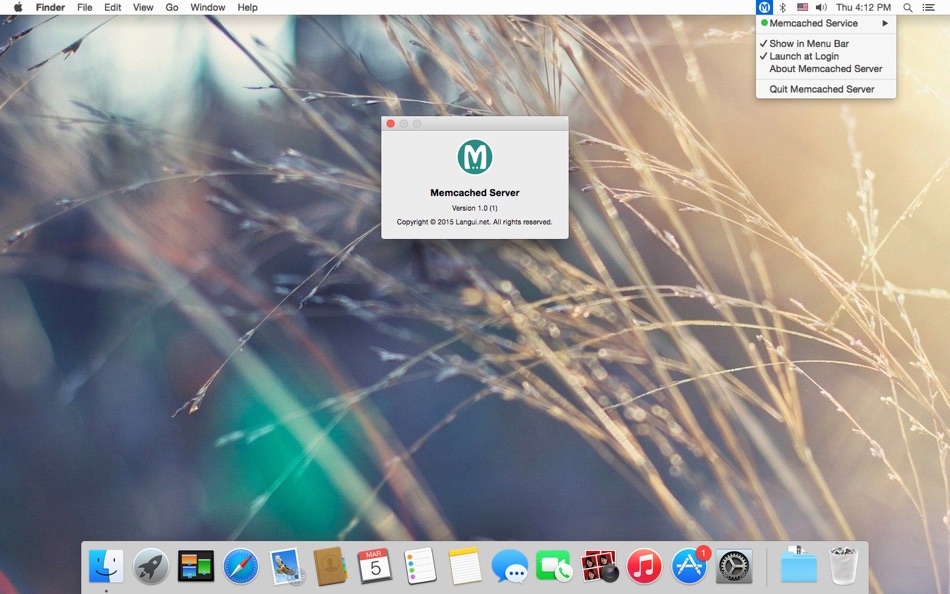The width and height of the screenshot is (950, 594).
Task: Click the Langui.net copyright text
Action: (x=474, y=222)
